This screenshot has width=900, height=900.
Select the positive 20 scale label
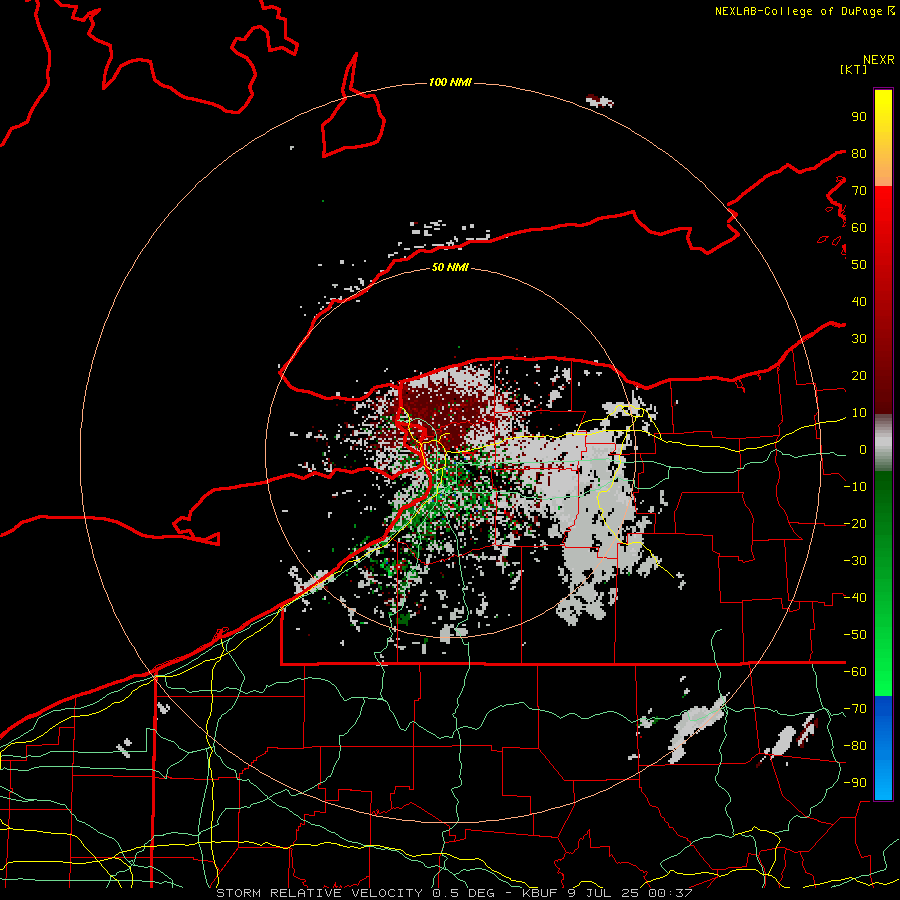point(859,375)
